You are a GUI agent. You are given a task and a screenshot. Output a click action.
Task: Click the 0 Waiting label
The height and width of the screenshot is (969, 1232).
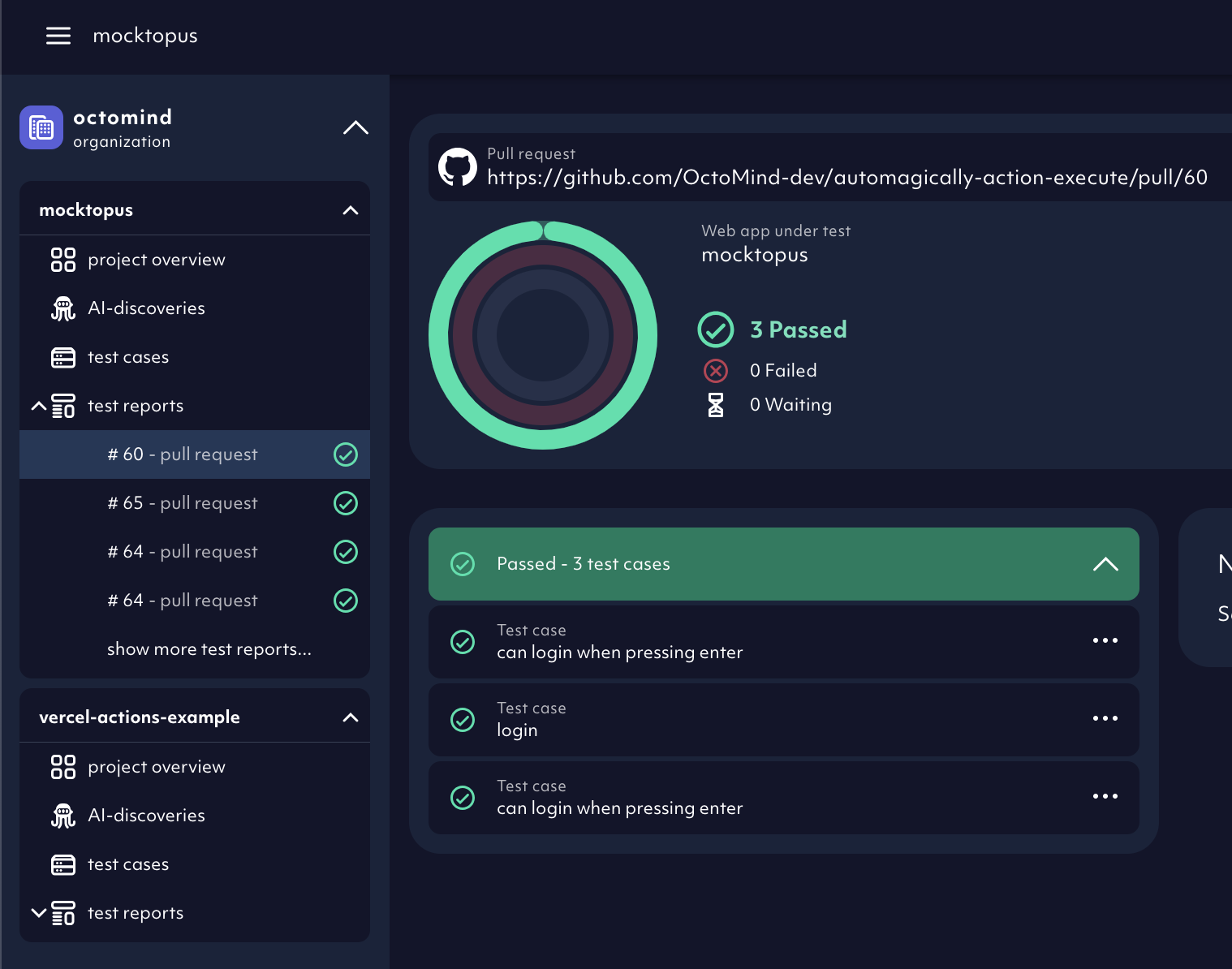pyautogui.click(x=790, y=405)
